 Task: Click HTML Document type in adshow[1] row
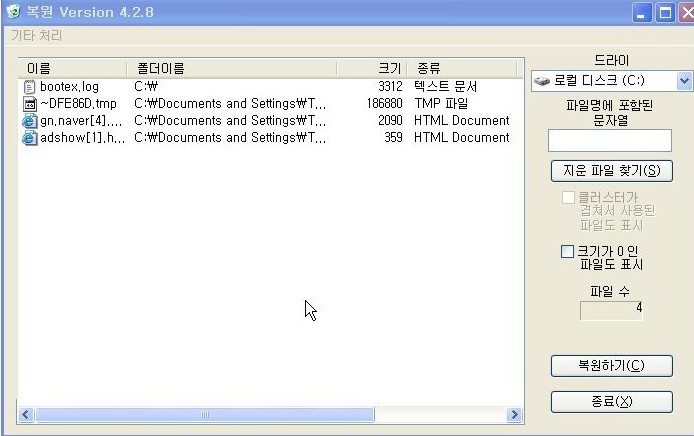pos(462,138)
